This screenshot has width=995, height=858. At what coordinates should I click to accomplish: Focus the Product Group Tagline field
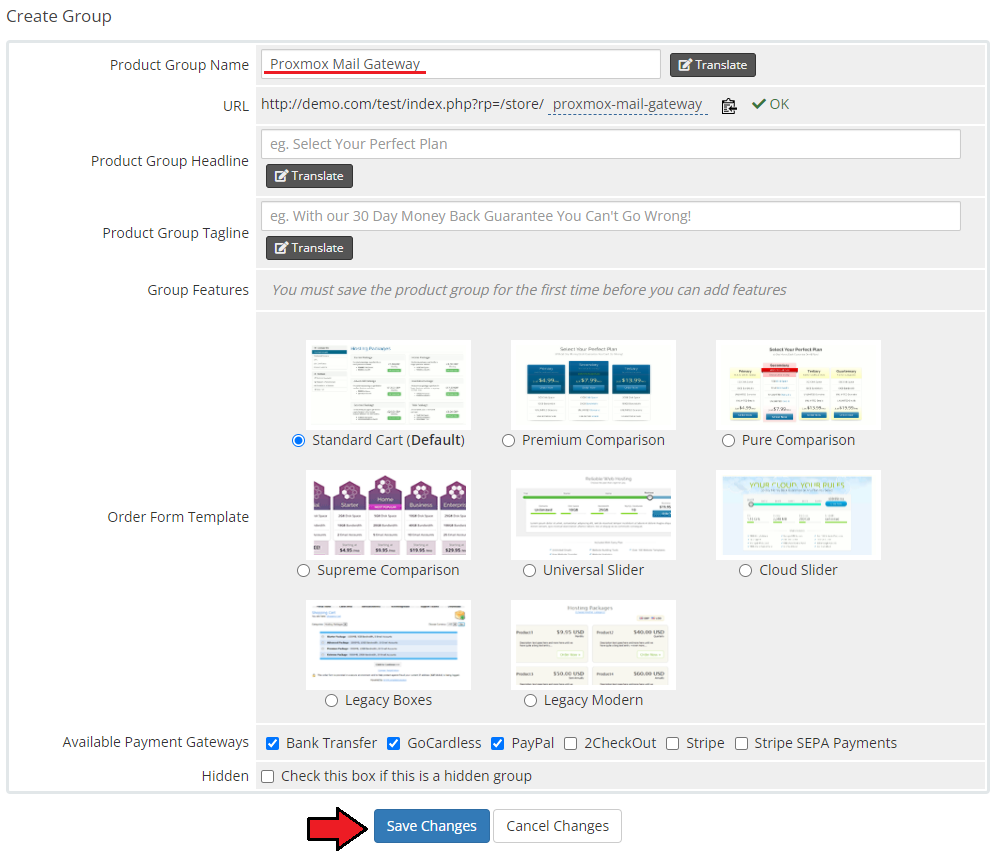click(x=610, y=216)
